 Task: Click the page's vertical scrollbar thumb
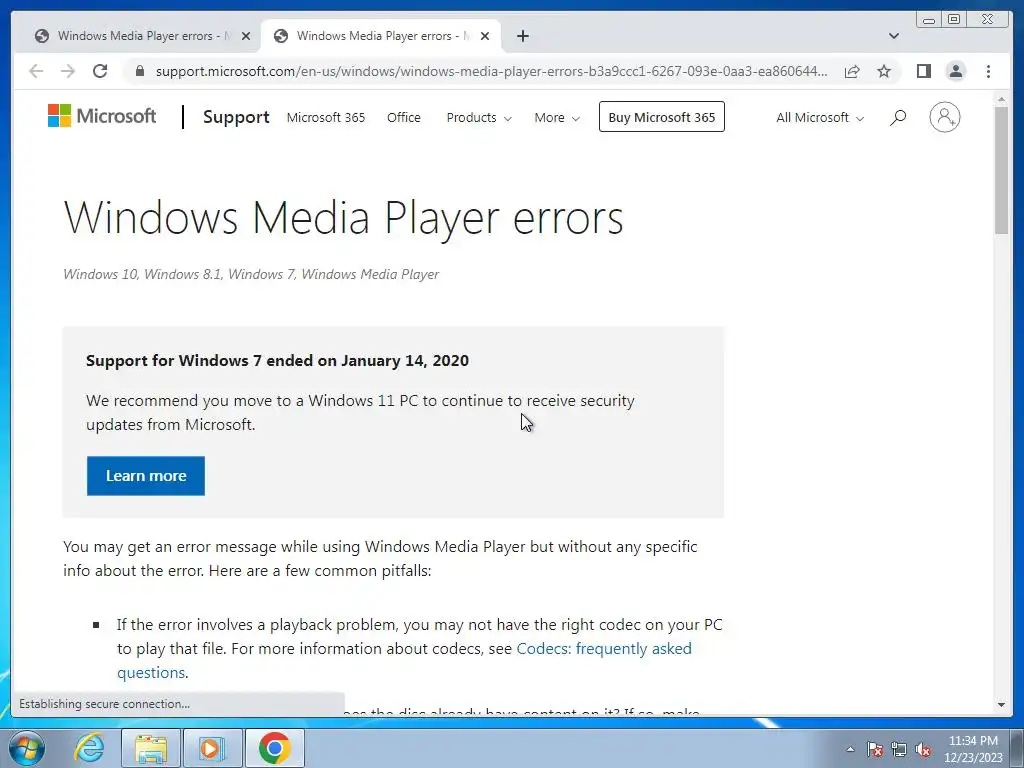[1001, 170]
